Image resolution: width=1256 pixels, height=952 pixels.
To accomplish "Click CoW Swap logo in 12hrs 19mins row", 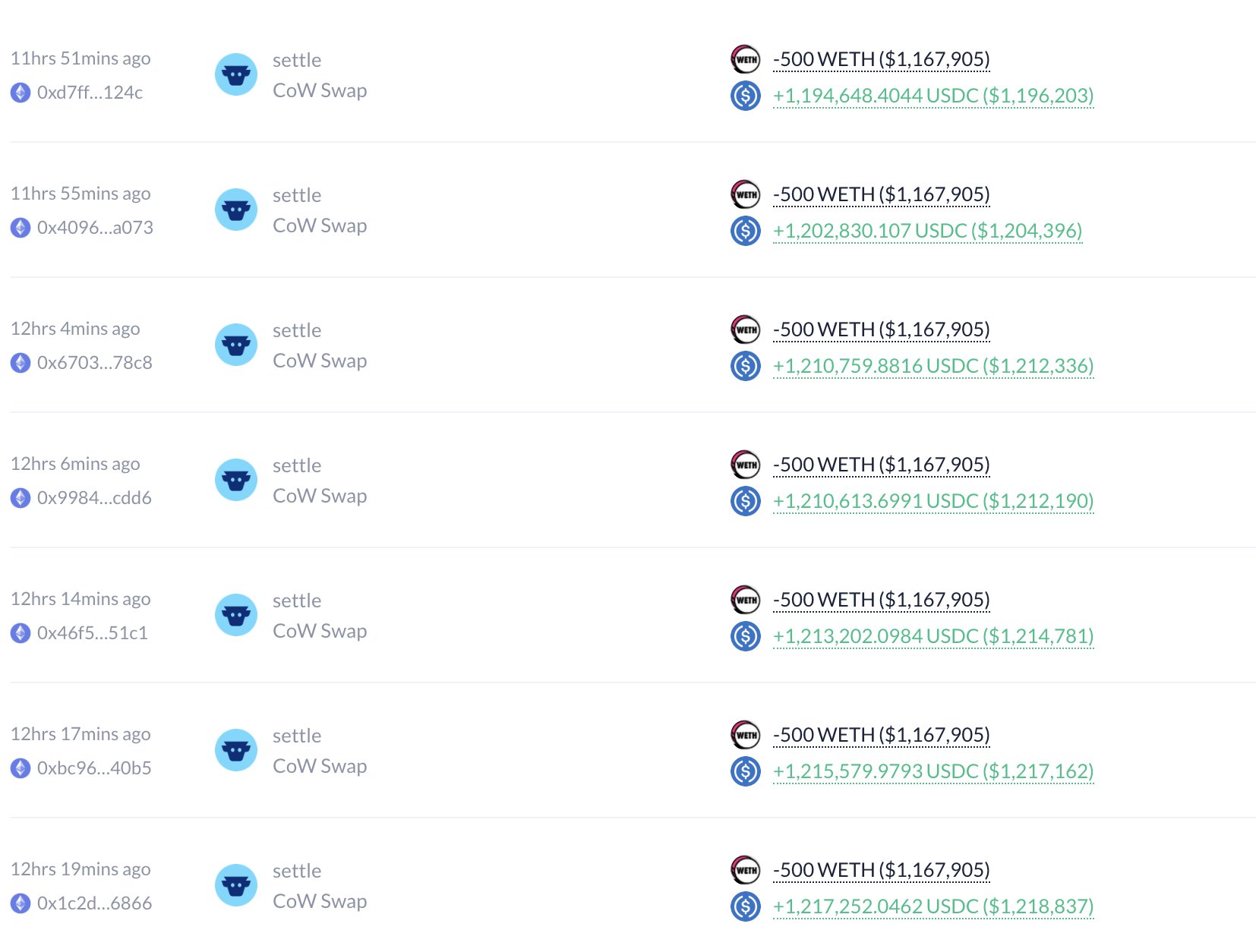I will coord(236,885).
